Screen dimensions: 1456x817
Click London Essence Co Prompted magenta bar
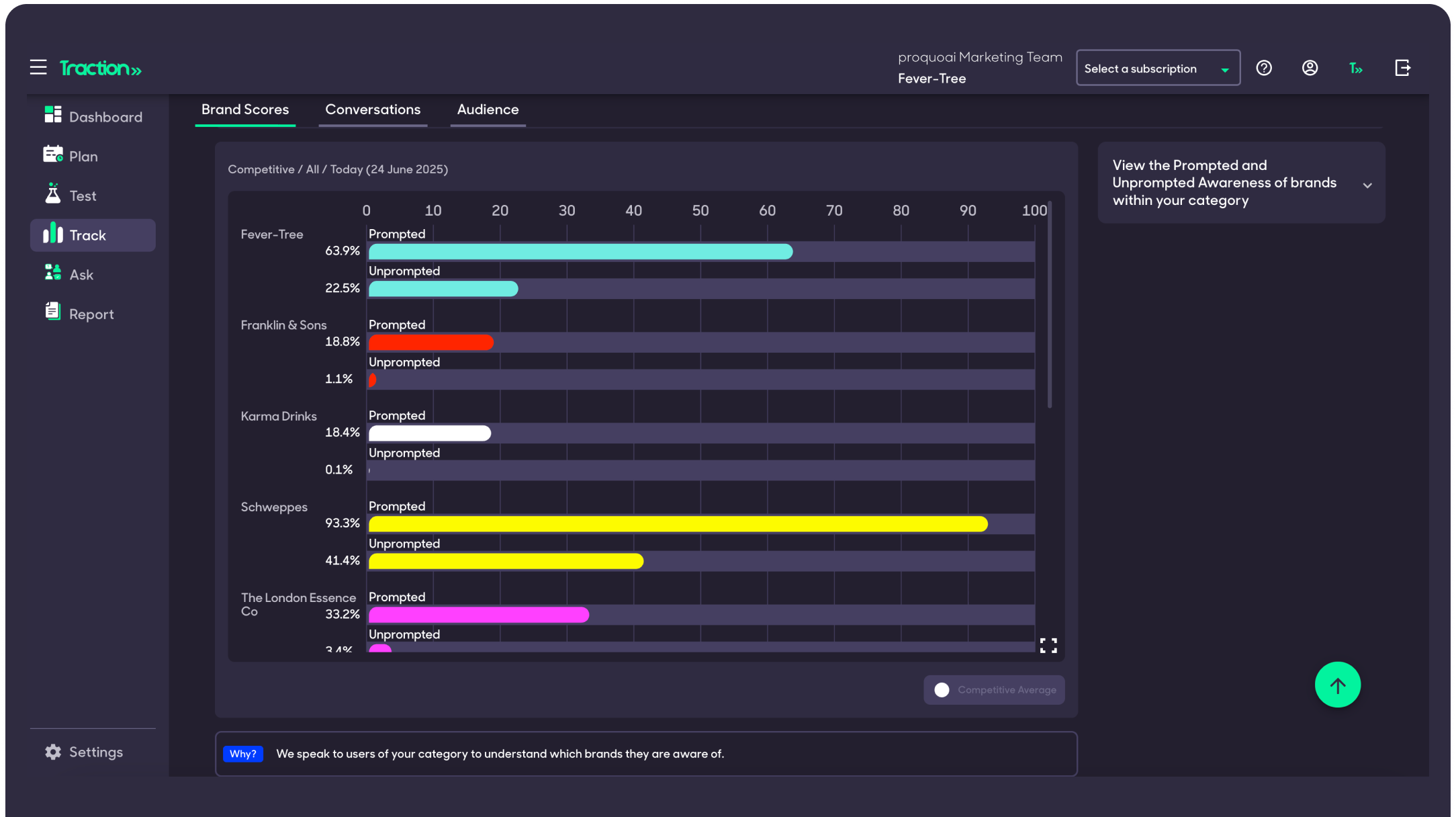tap(478, 615)
